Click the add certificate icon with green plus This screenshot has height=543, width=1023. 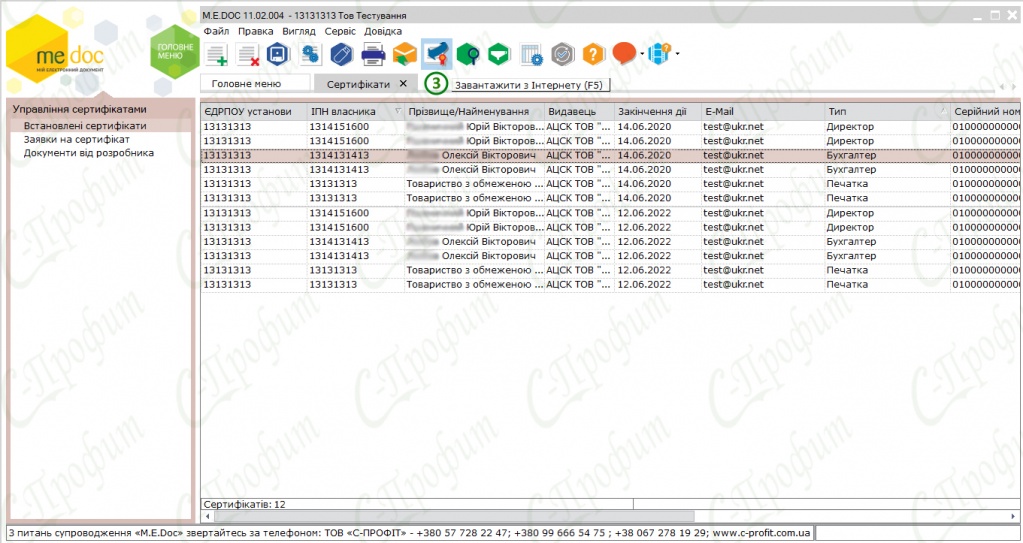pos(217,54)
